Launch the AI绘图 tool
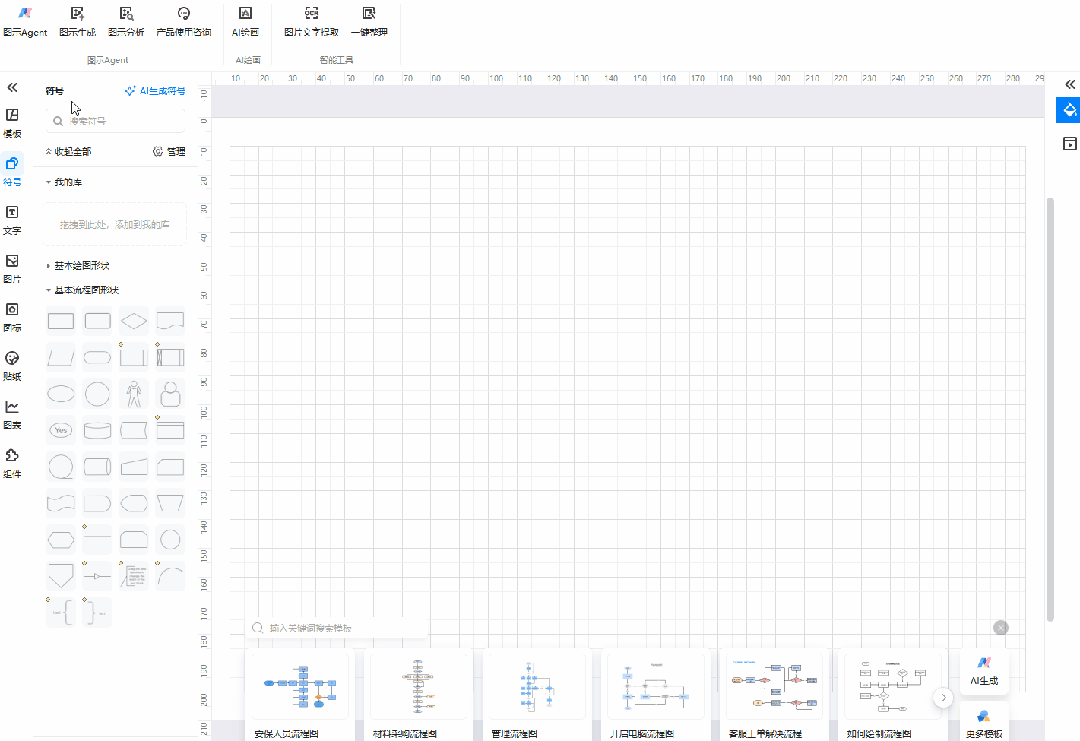The image size is (1080, 741). coord(245,21)
